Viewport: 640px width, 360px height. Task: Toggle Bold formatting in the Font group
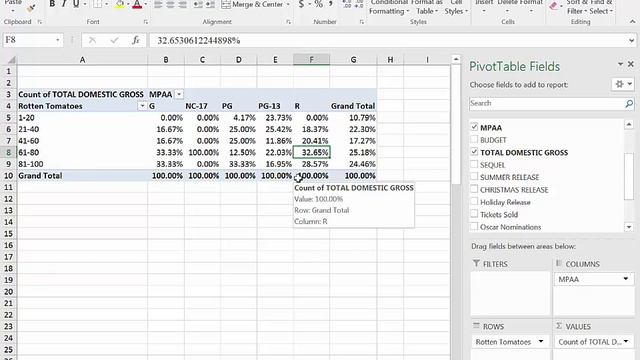pyautogui.click(x=52, y=4)
